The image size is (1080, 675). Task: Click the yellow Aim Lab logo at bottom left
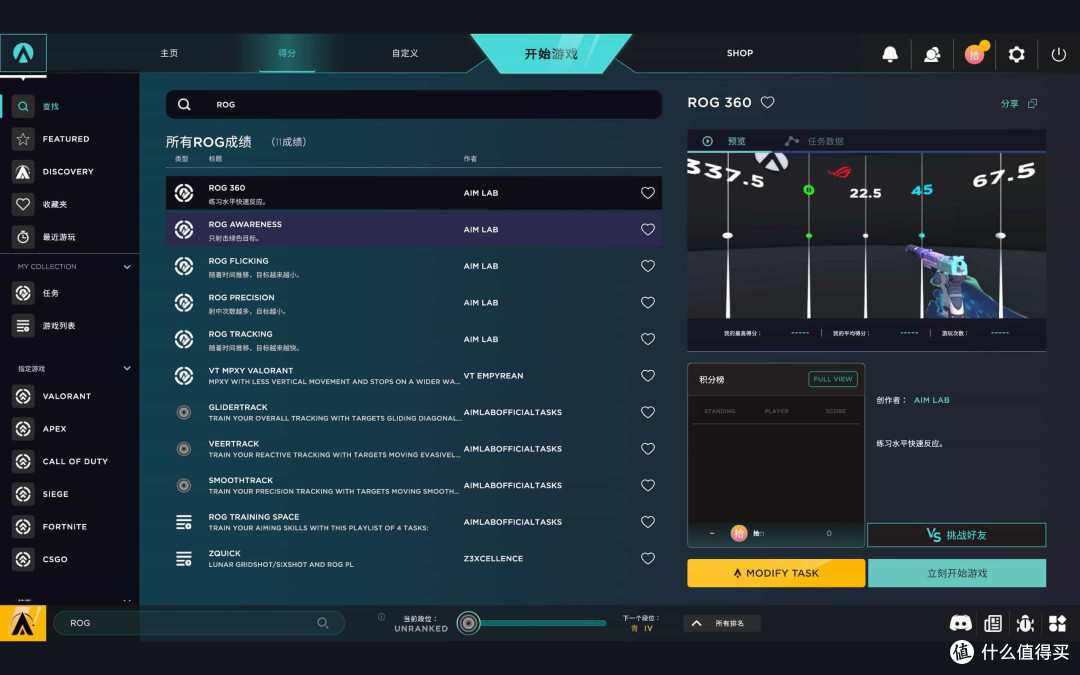[x=23, y=623]
